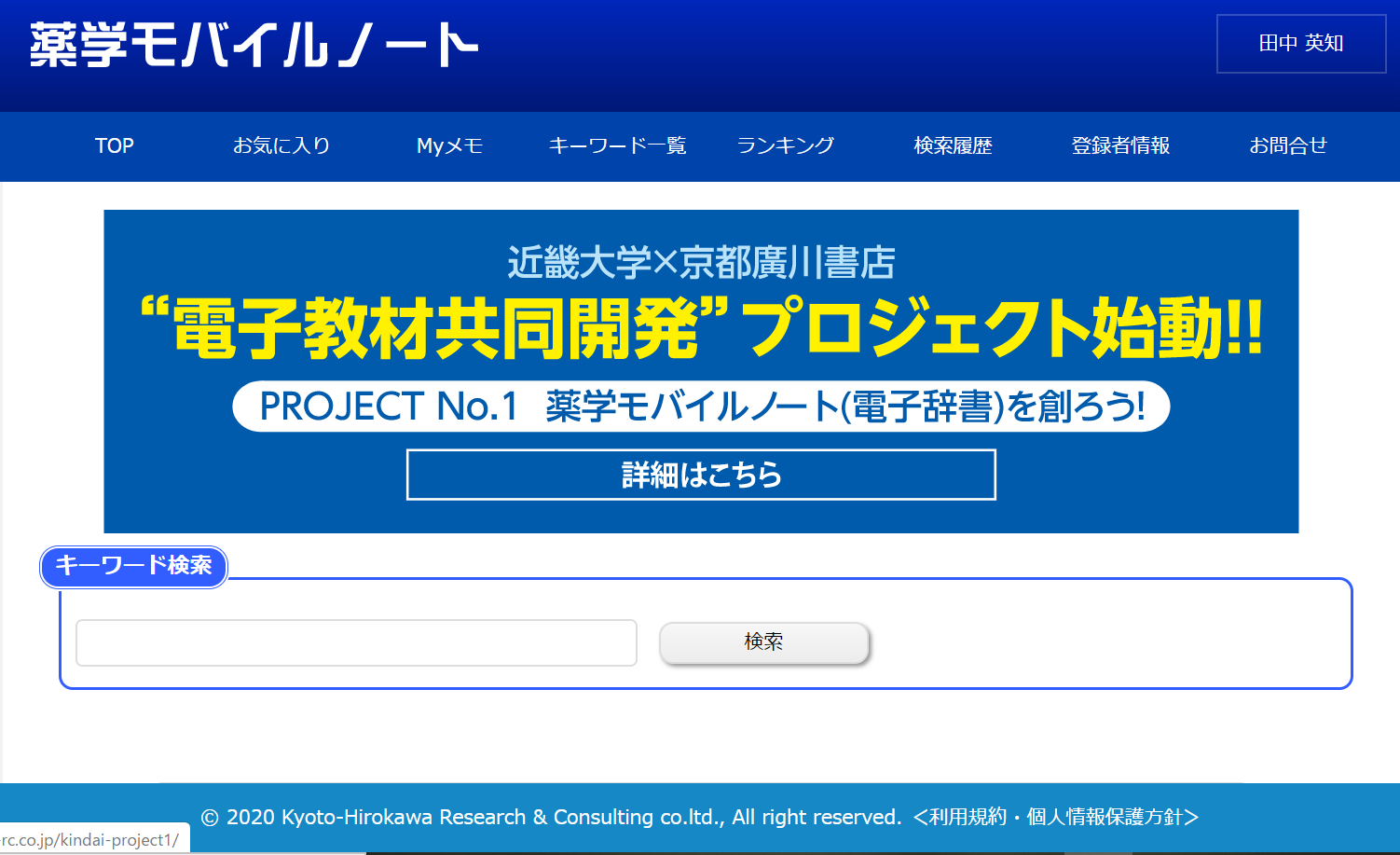The image size is (1400, 855).
Task: Navigate to 登録者情報 registrant info
Action: (1120, 145)
